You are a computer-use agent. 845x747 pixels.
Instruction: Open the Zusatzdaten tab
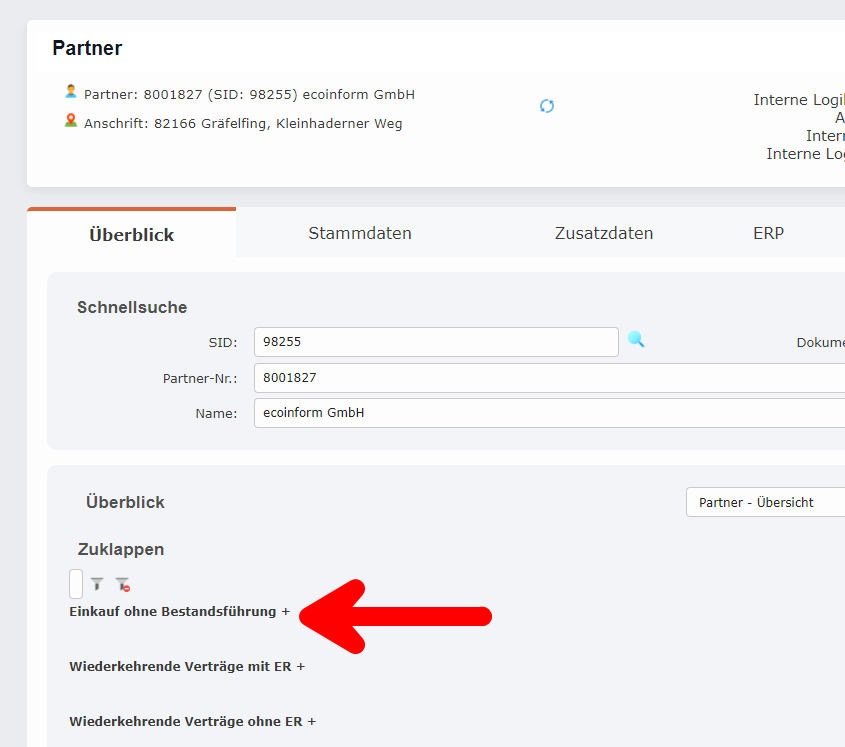click(x=604, y=232)
